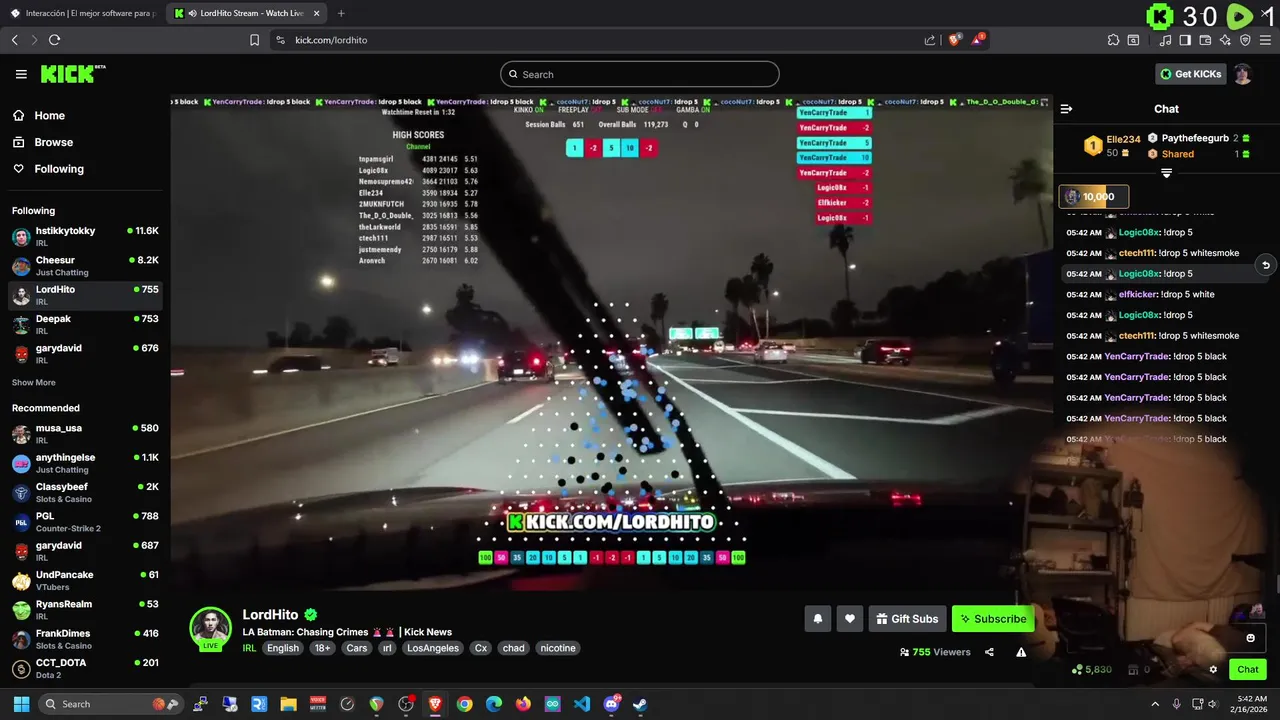Click the English language tag
The height and width of the screenshot is (720, 1280).
[x=283, y=648]
